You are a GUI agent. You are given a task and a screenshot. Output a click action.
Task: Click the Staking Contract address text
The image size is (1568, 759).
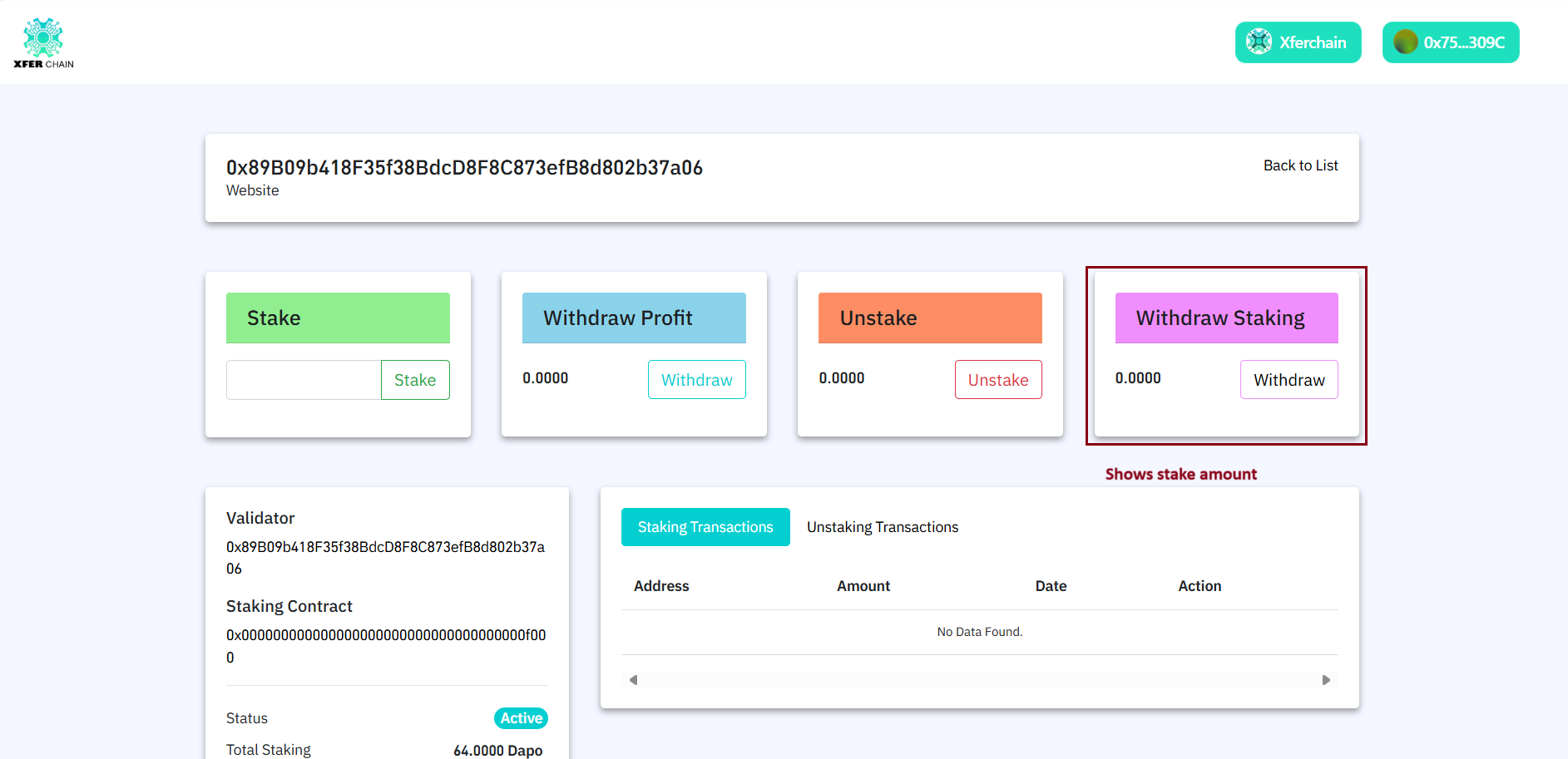click(385, 634)
